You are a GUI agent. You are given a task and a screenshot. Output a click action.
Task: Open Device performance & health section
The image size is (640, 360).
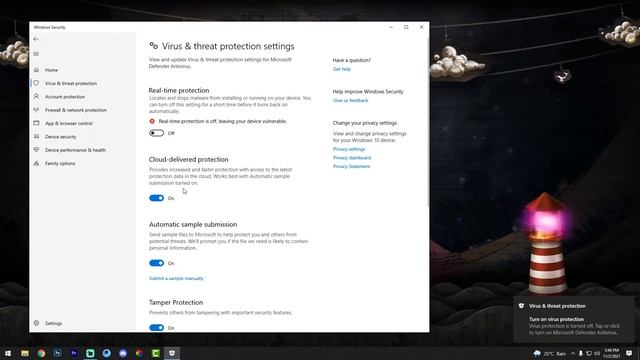pyautogui.click(x=76, y=150)
